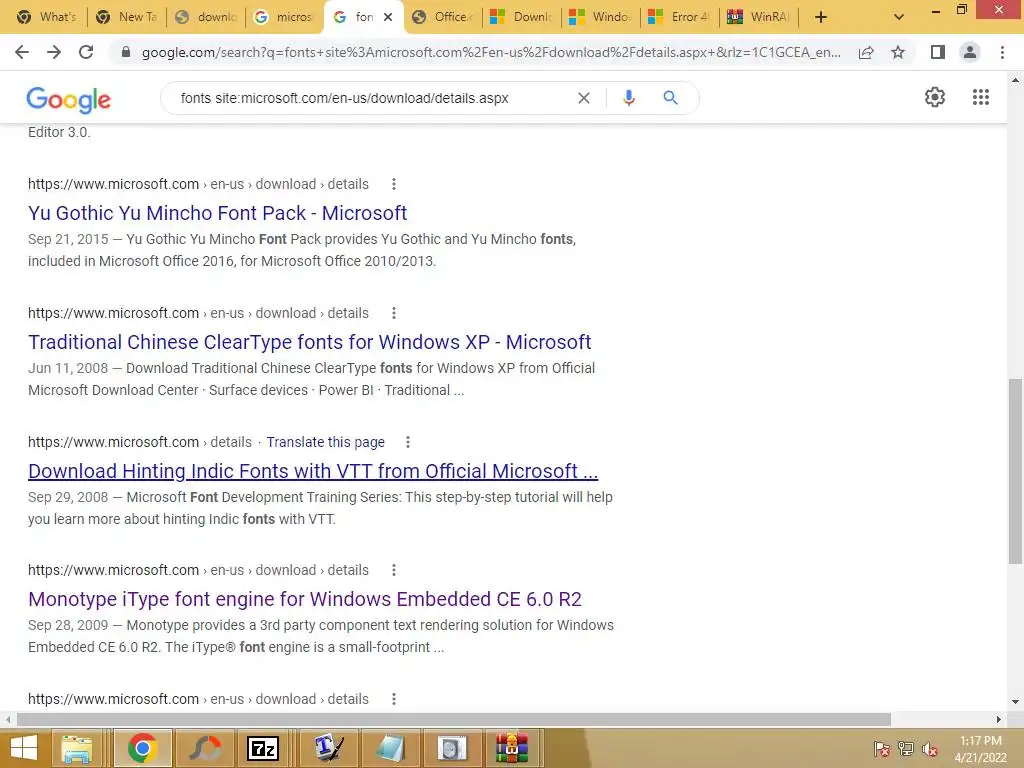Clear the Google search box text
Image resolution: width=1024 pixels, height=768 pixels.
(x=584, y=98)
